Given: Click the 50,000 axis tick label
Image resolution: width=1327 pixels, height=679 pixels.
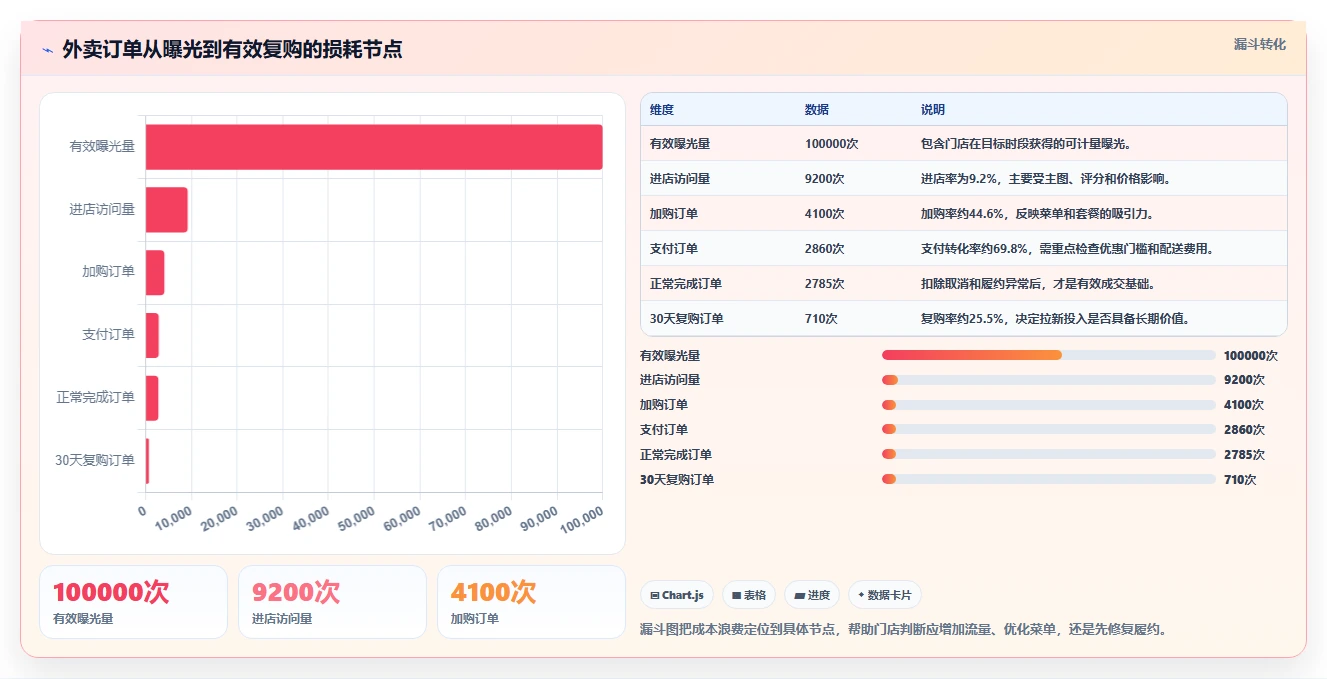Looking at the screenshot, I should point(355,519).
